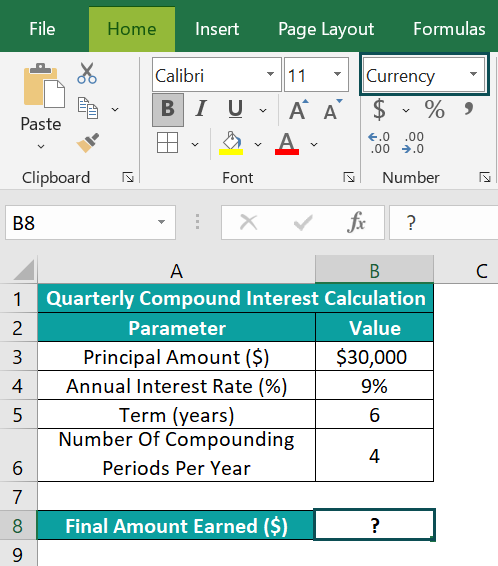
Task: Open the Copy options dropdown arrow
Action: (x=115, y=109)
